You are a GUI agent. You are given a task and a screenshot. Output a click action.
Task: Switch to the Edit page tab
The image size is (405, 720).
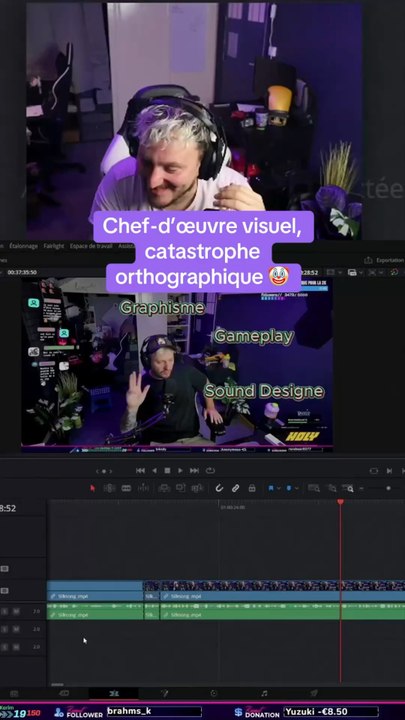(113, 693)
